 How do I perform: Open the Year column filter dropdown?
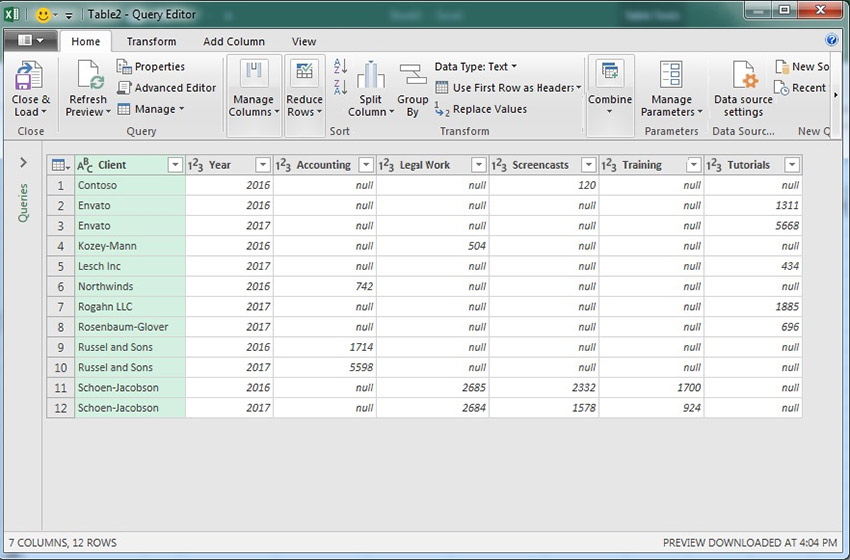[x=263, y=165]
